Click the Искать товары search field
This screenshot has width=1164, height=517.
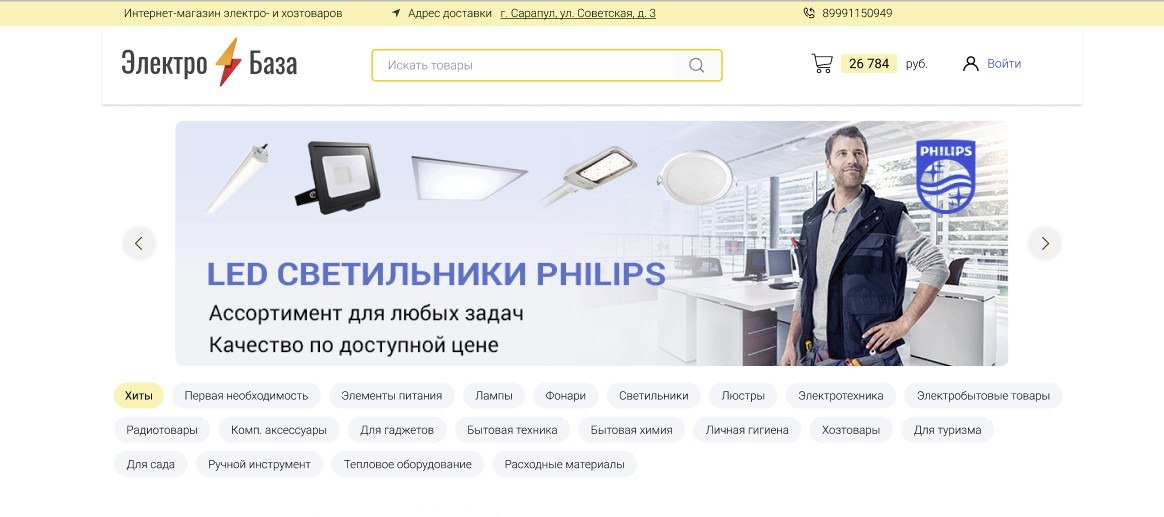(x=547, y=65)
